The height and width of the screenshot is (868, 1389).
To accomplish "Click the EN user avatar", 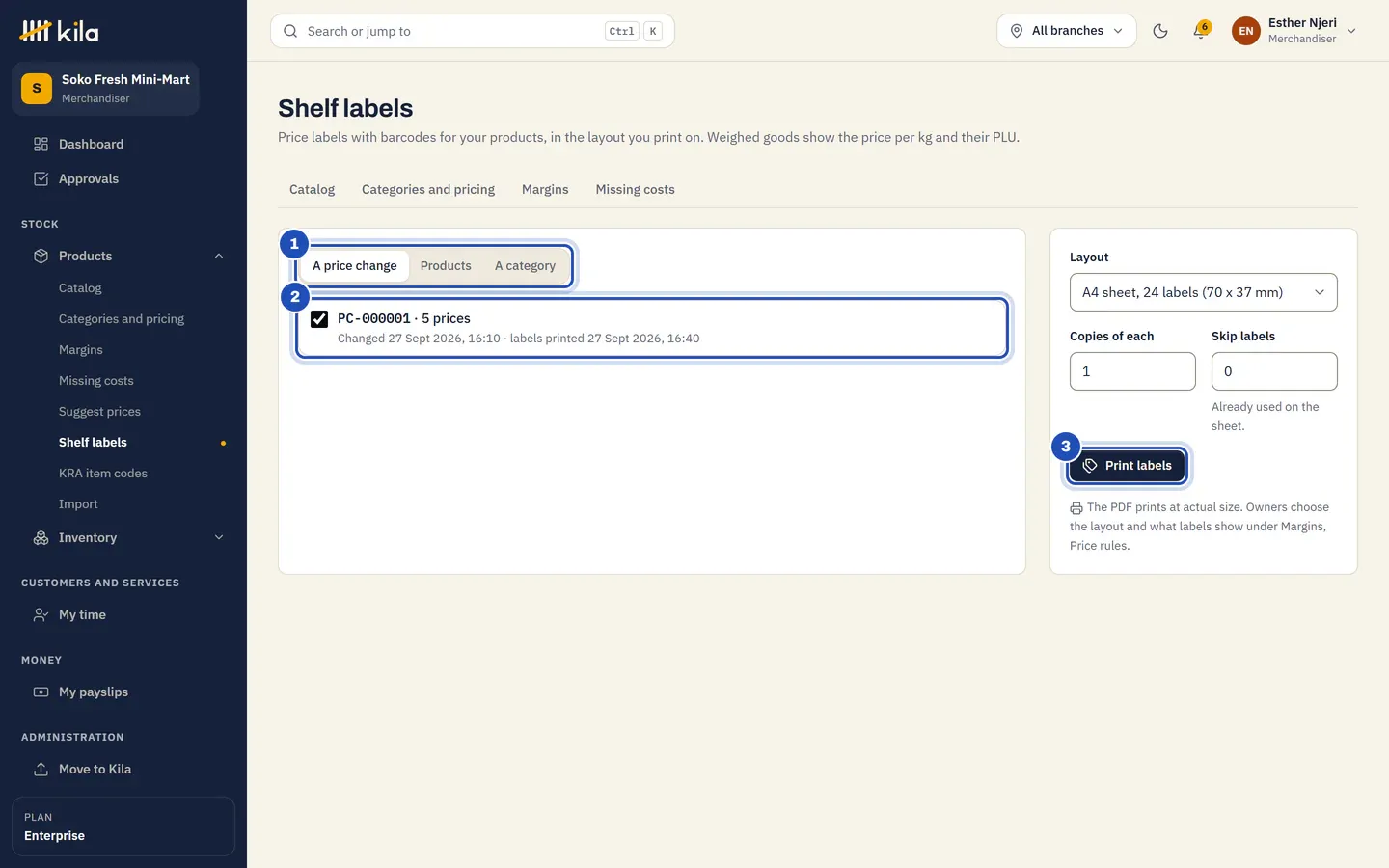I will [1246, 31].
